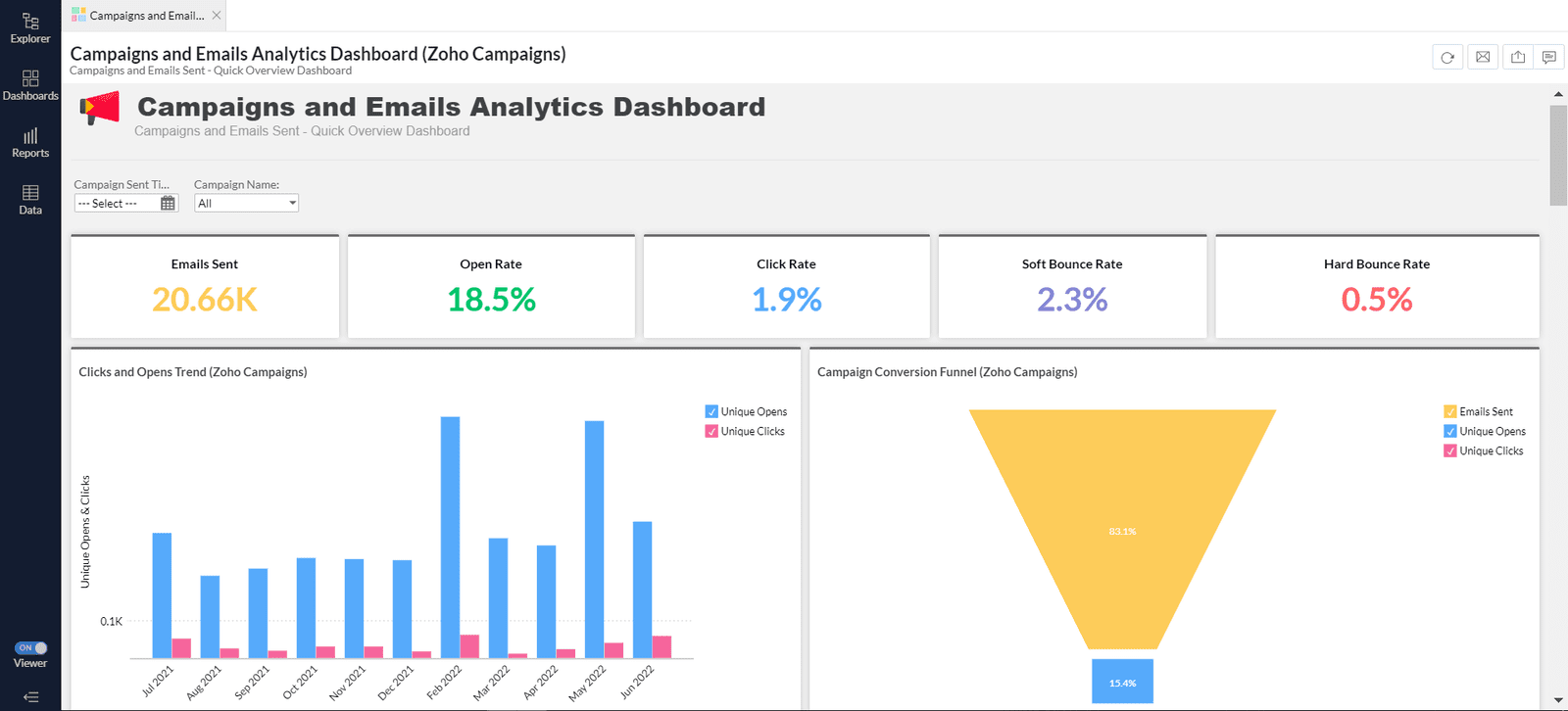Open the comments speech-bubble icon

[x=1549, y=58]
